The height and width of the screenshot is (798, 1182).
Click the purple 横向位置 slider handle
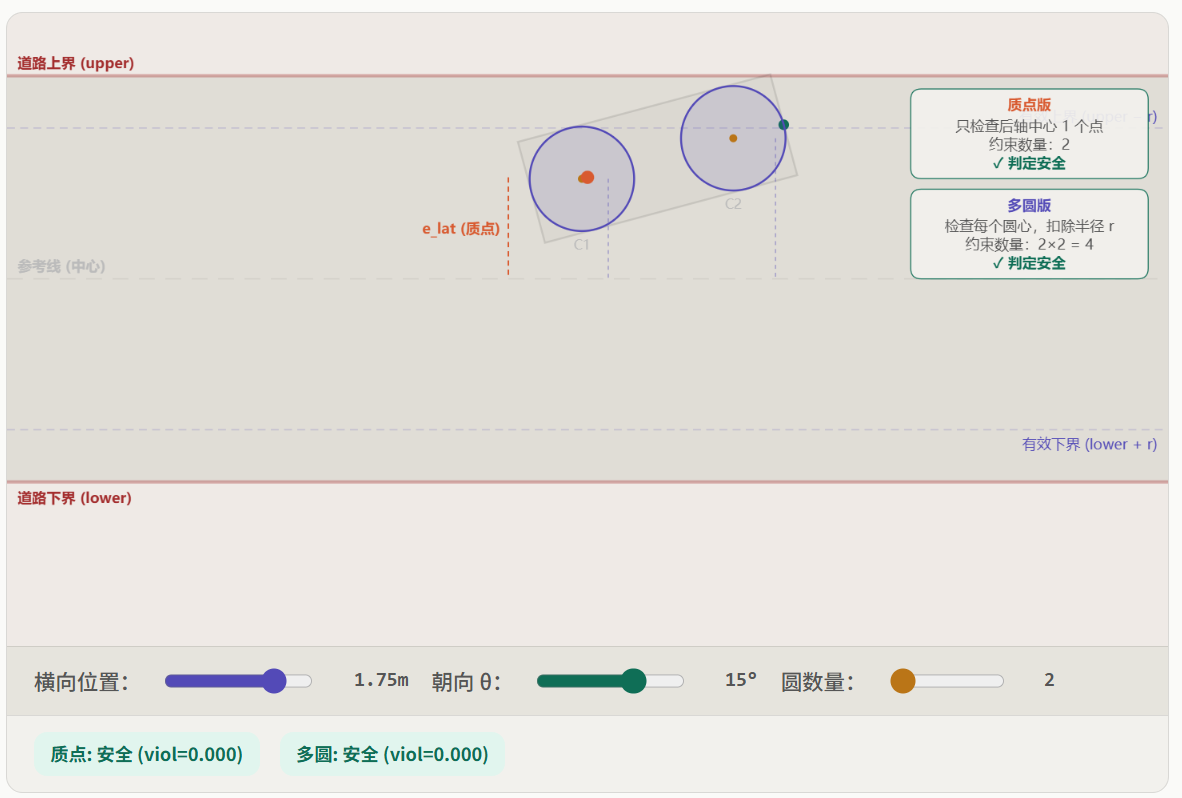[273, 681]
